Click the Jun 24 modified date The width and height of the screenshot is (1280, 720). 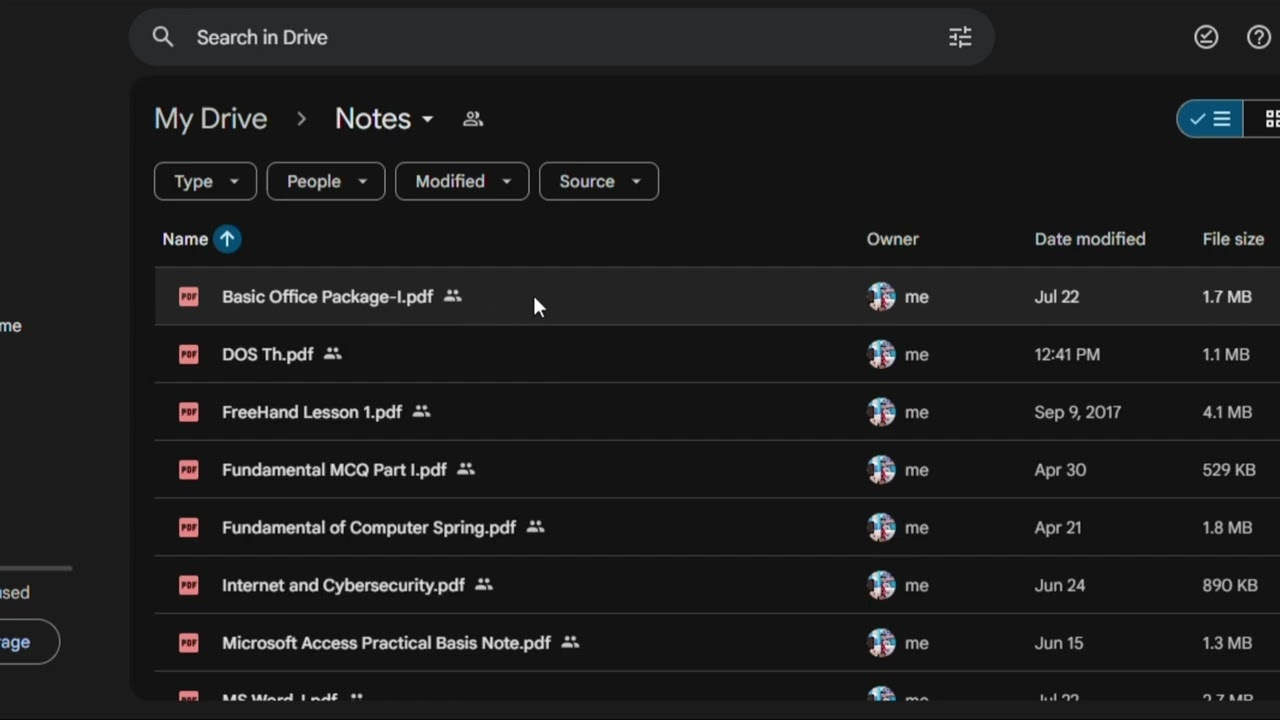click(1060, 585)
